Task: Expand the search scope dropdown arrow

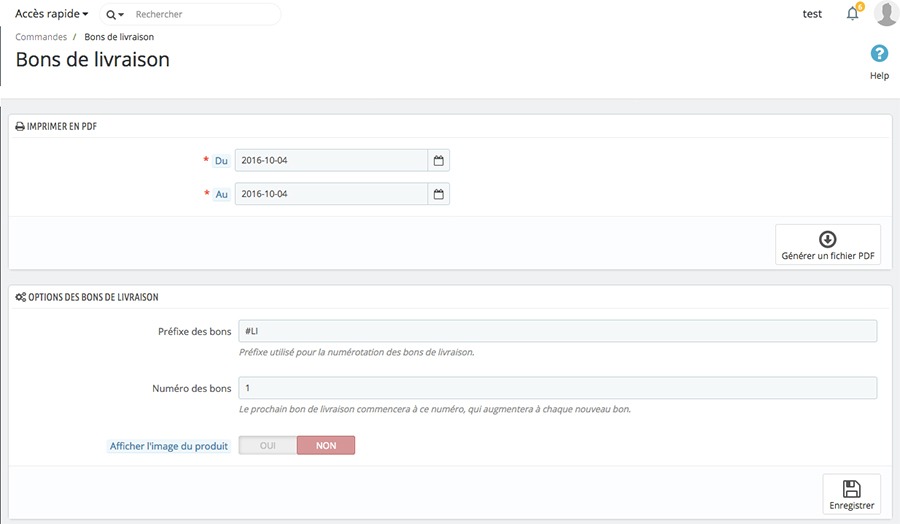Action: (121, 15)
